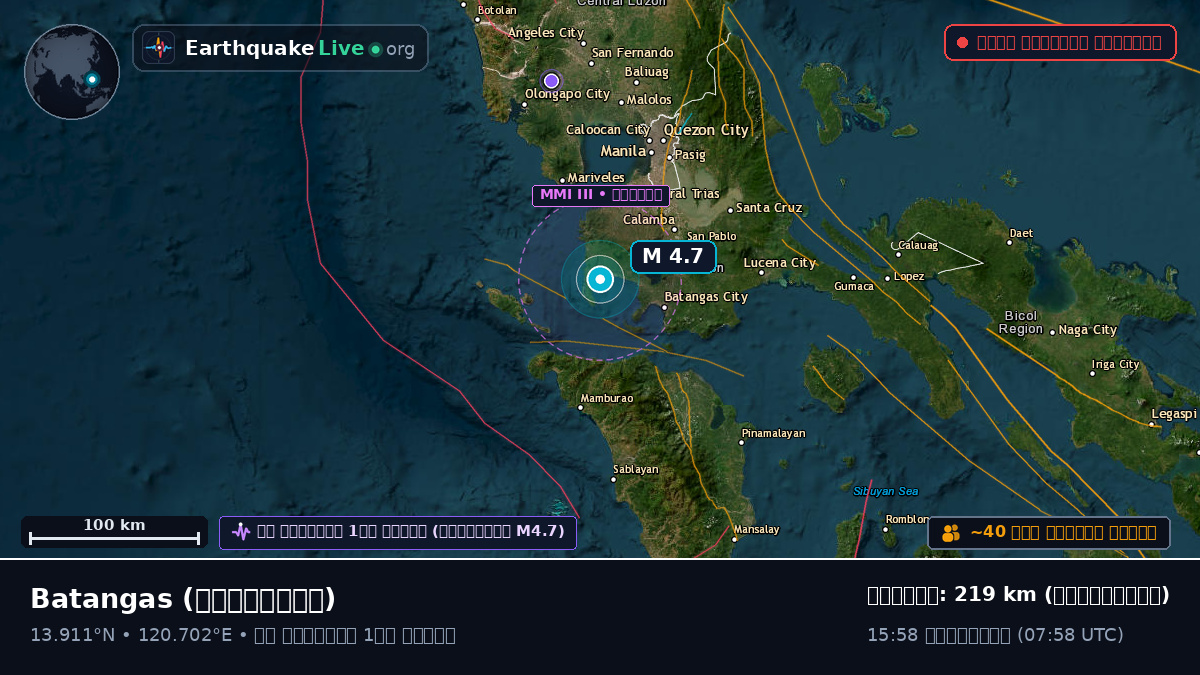1200x675 pixels.
Task: Click the Legaspi map label
Action: 1174,414
